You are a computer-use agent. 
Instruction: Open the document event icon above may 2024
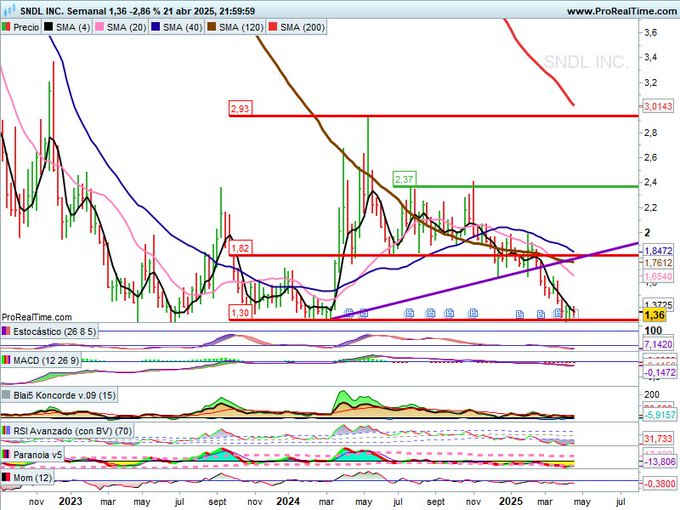[363, 312]
